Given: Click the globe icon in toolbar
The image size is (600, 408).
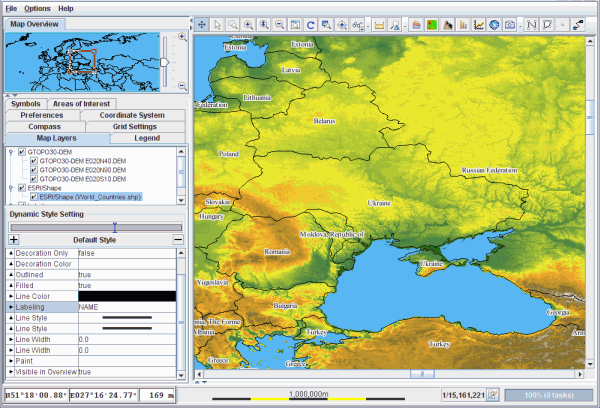Looking at the screenshot, I should (x=494, y=23).
